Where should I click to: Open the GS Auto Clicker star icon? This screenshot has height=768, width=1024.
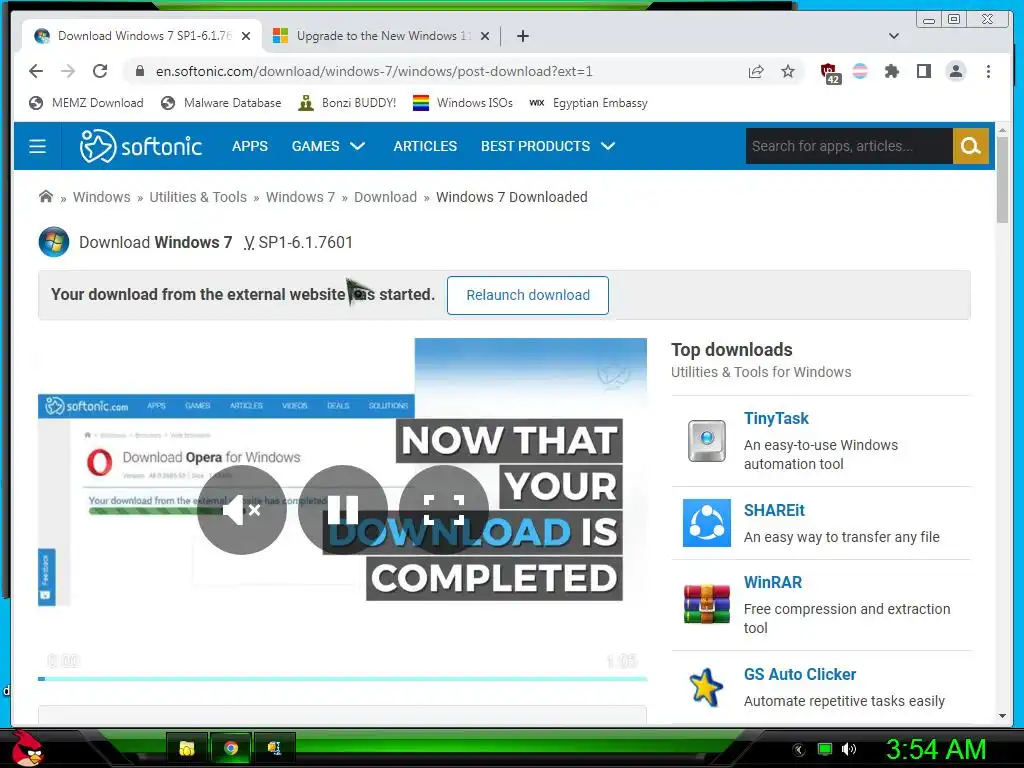pos(707,687)
